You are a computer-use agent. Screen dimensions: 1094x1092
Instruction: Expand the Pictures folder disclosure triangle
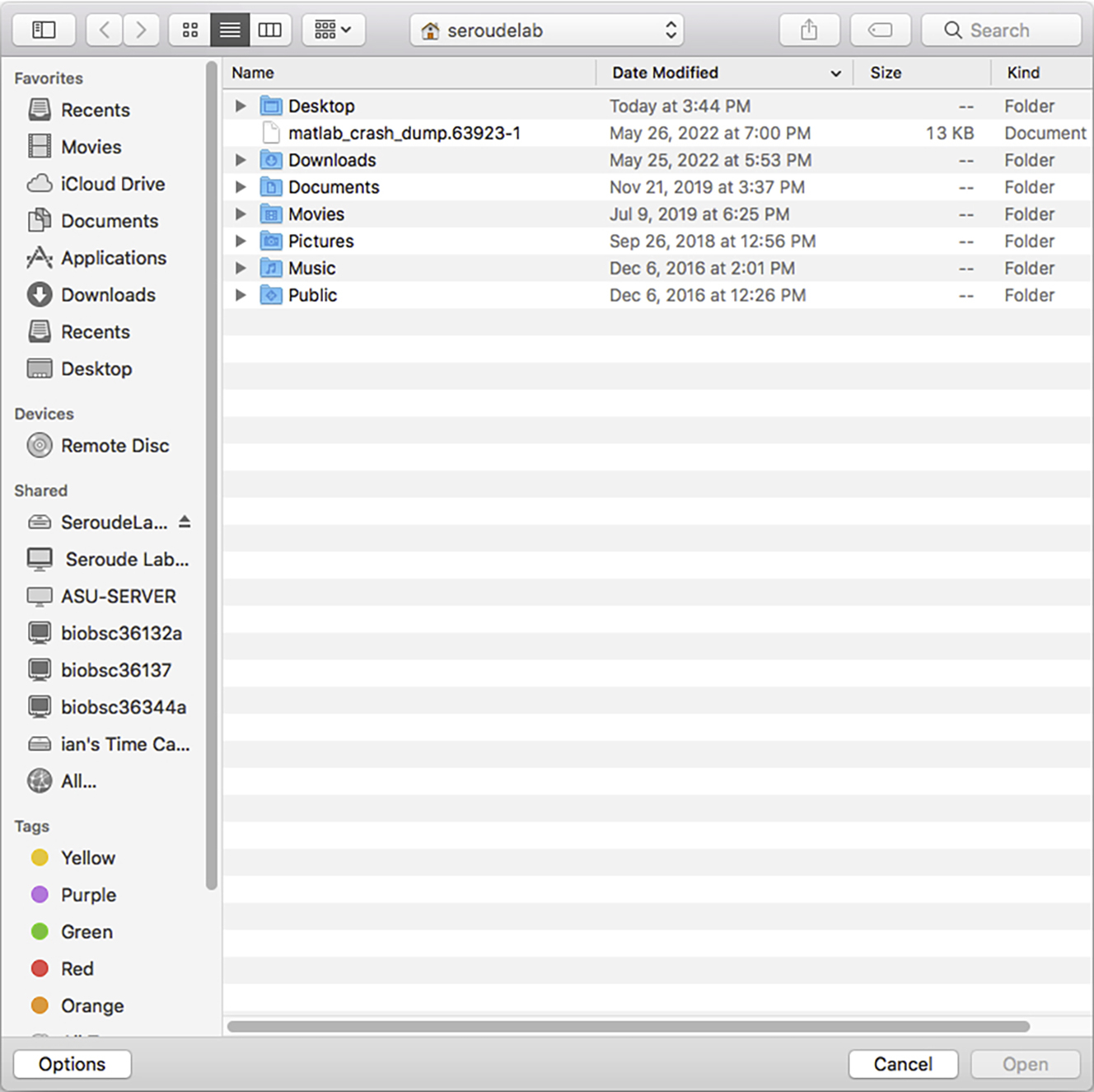pos(241,241)
